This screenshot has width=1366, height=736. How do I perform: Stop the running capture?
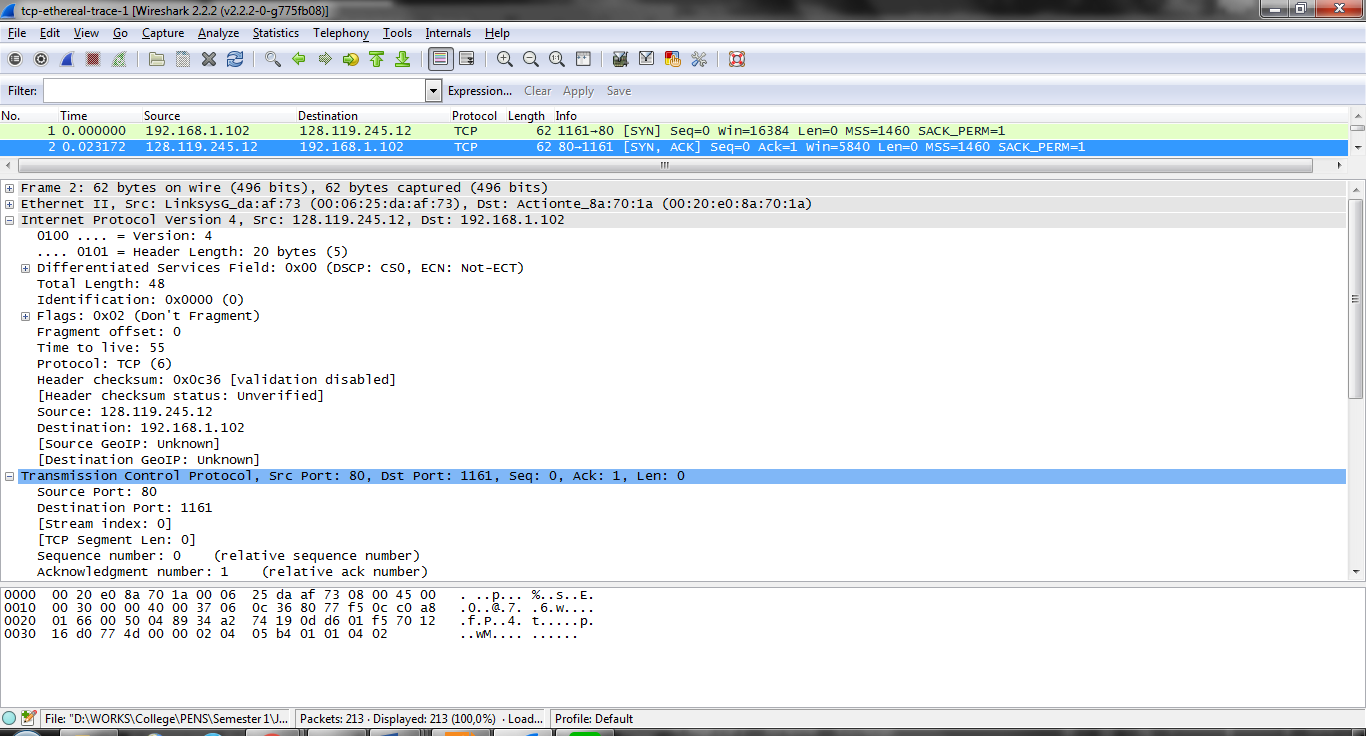93,59
